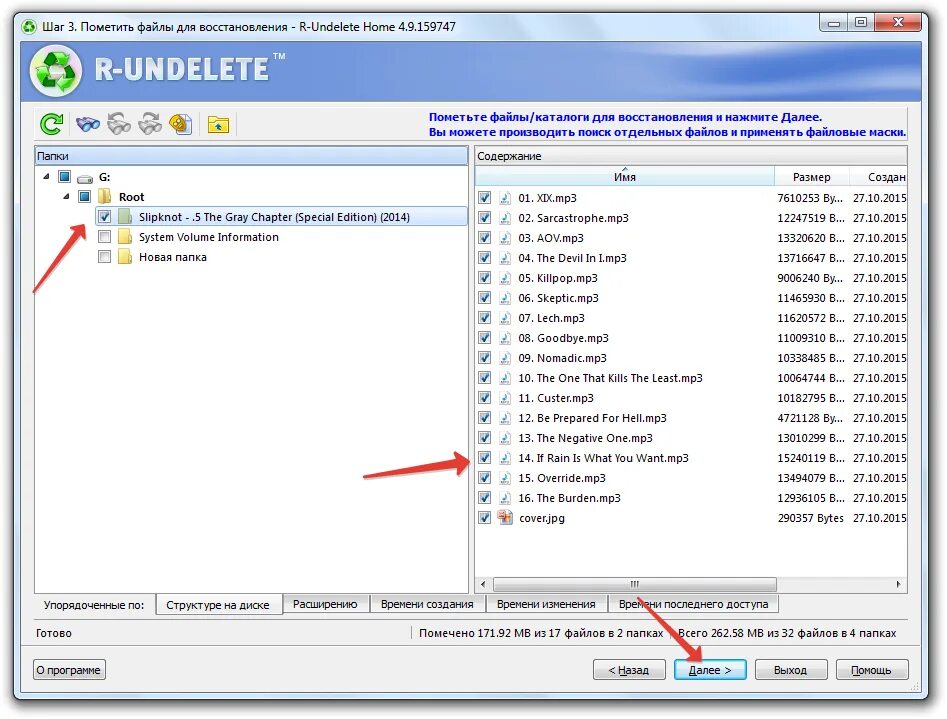Sort by the Имя column header
Screen dimensions: 947x719
point(624,176)
